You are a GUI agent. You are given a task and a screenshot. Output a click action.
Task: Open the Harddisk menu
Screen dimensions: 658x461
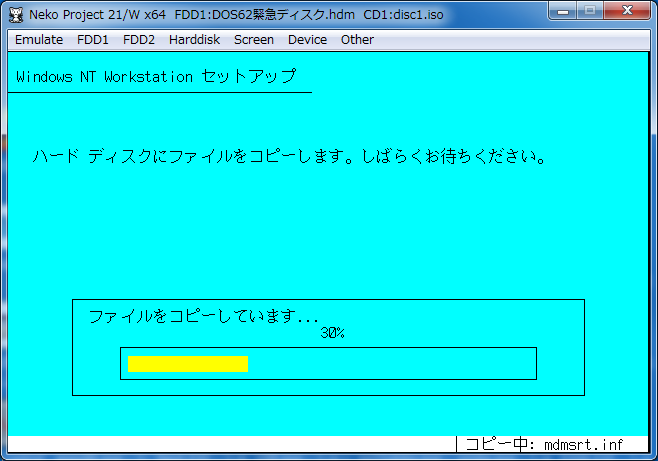click(194, 40)
